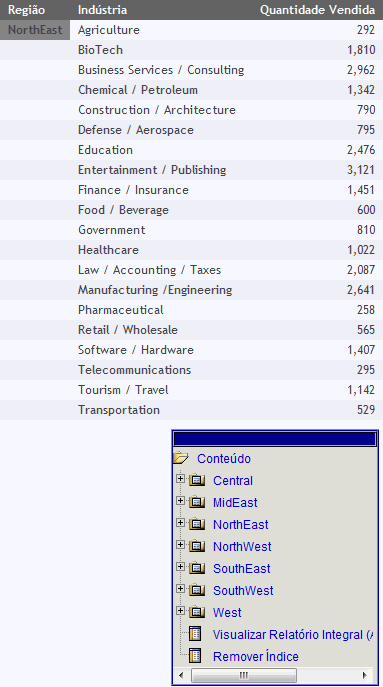Select the Entertainment / Publishing row
Viewport: 383px width, 687px height.
152,170
